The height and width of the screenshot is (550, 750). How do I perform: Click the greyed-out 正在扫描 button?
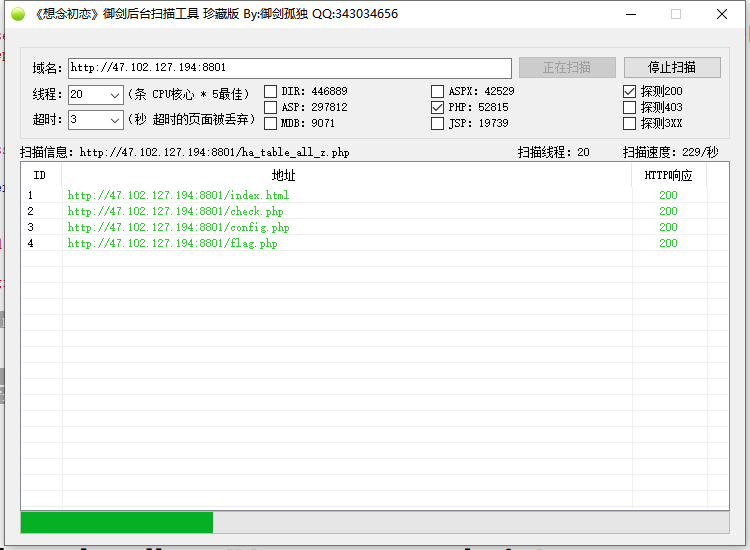coord(567,67)
